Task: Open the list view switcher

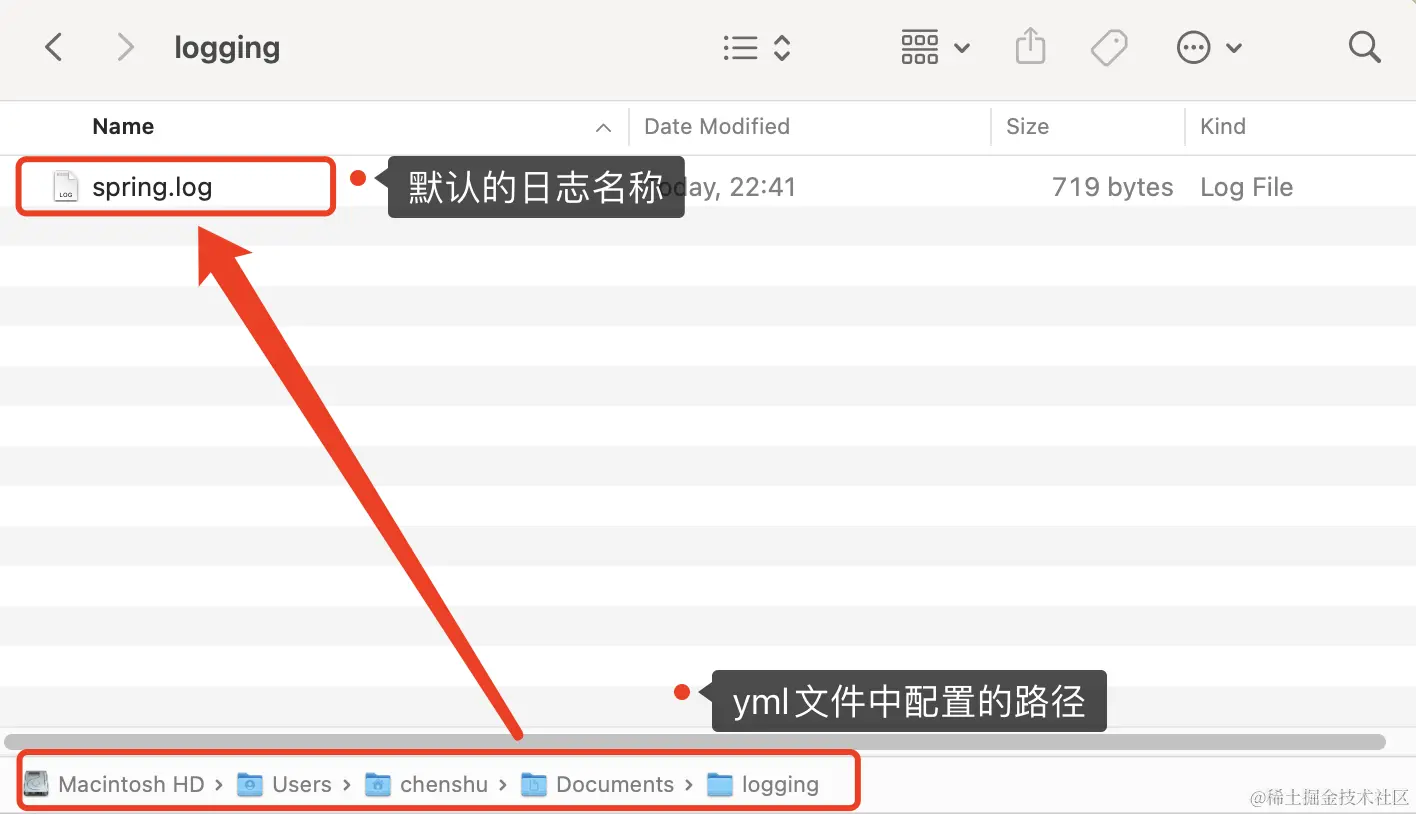Action: (x=757, y=48)
